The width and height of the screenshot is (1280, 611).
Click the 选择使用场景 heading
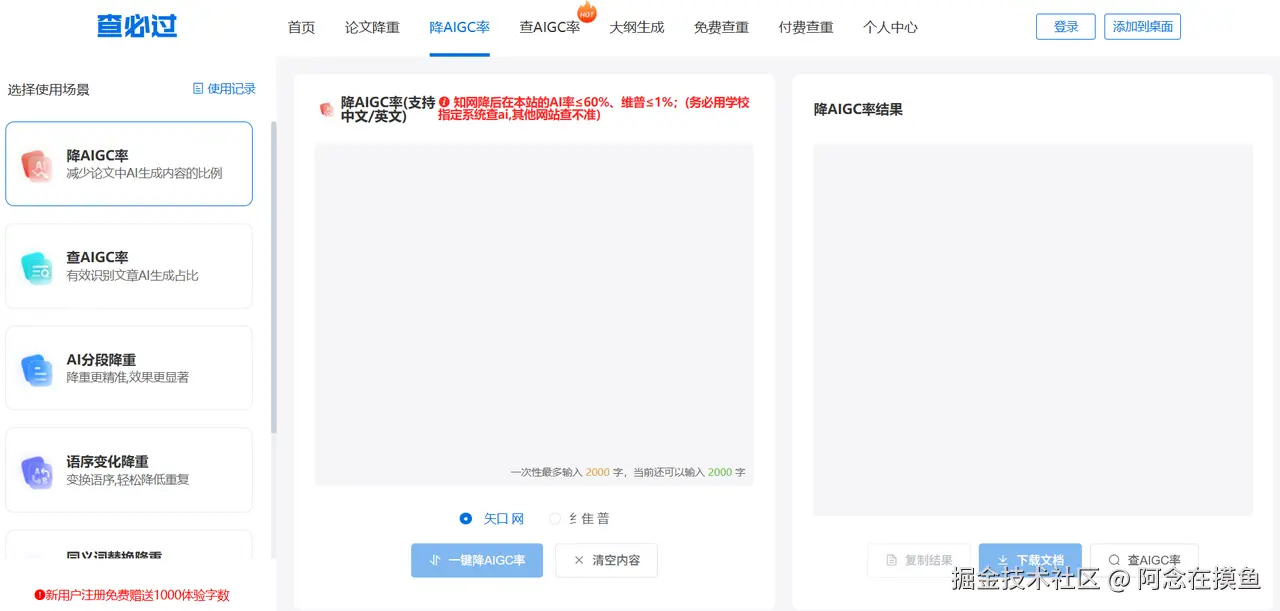[49, 89]
